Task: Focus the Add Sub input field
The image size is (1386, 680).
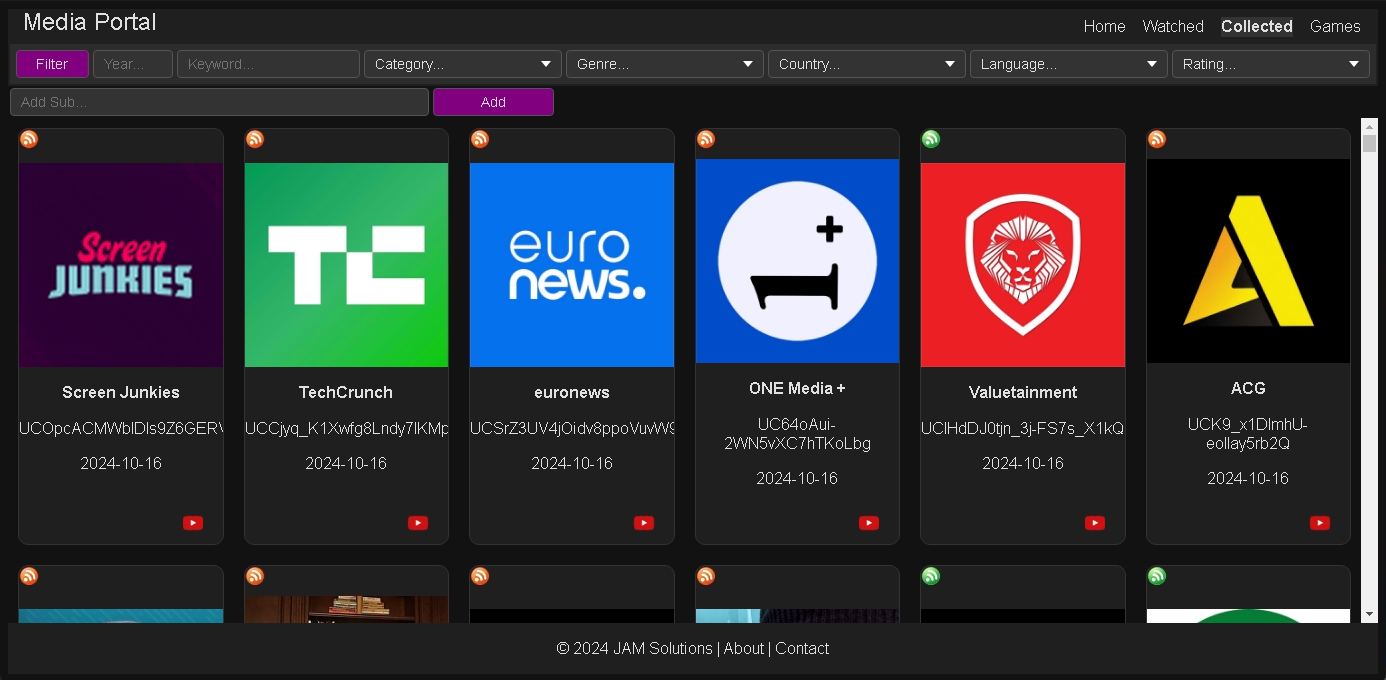Action: click(219, 102)
